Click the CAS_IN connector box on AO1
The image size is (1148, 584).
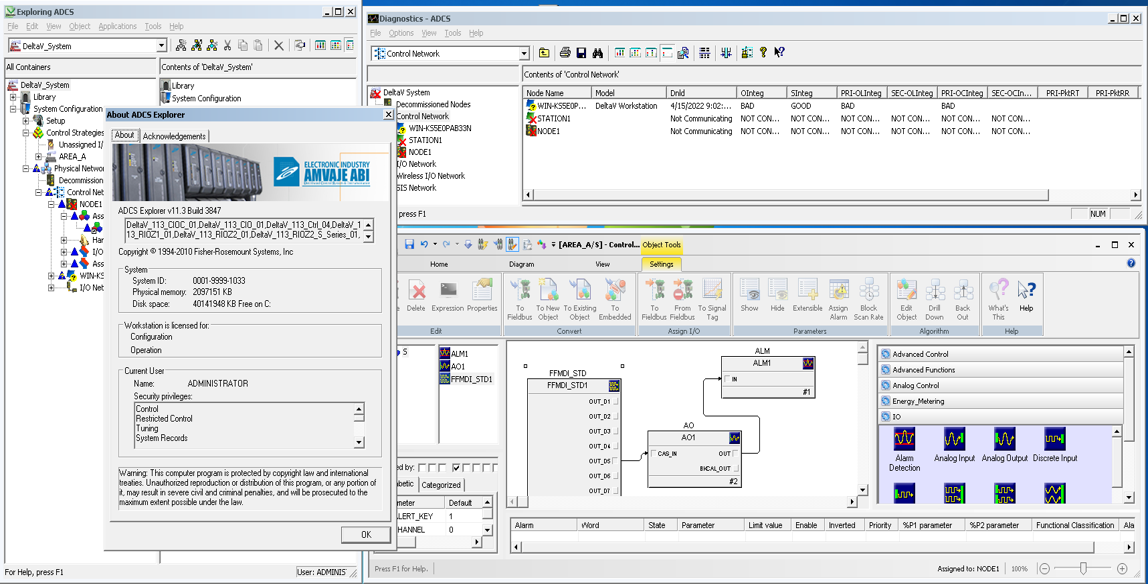pos(653,454)
